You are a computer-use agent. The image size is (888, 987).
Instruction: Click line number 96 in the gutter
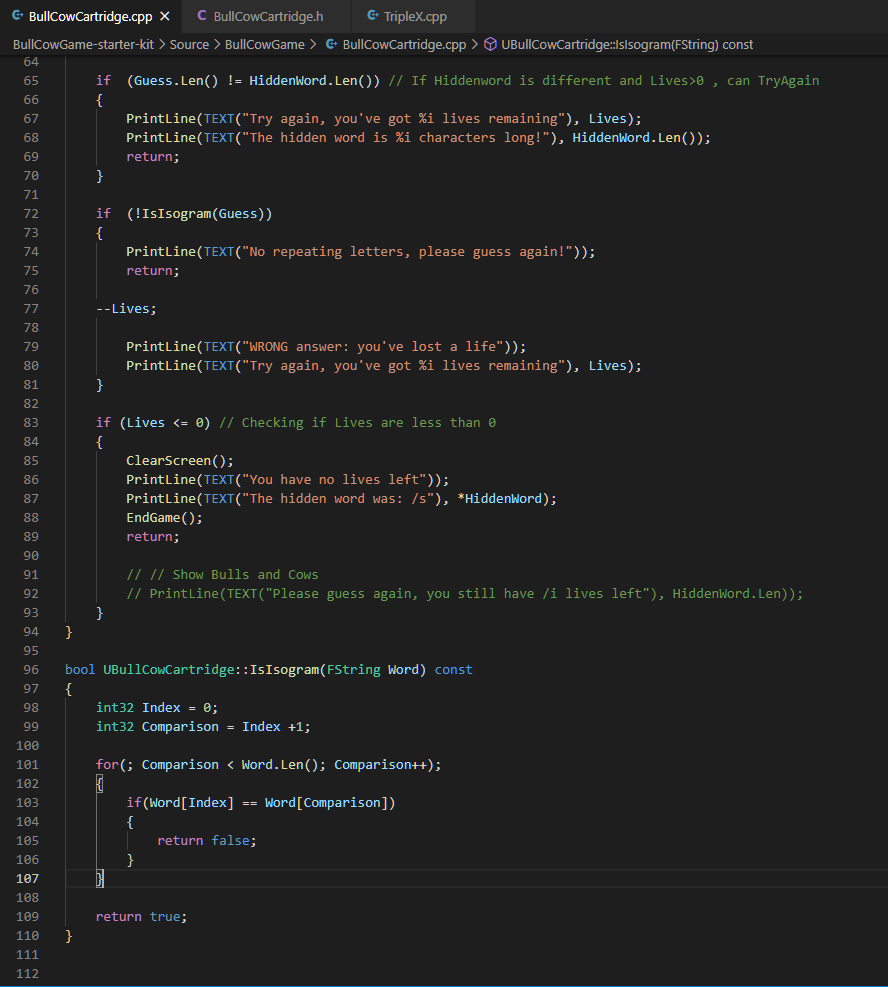tap(31, 669)
